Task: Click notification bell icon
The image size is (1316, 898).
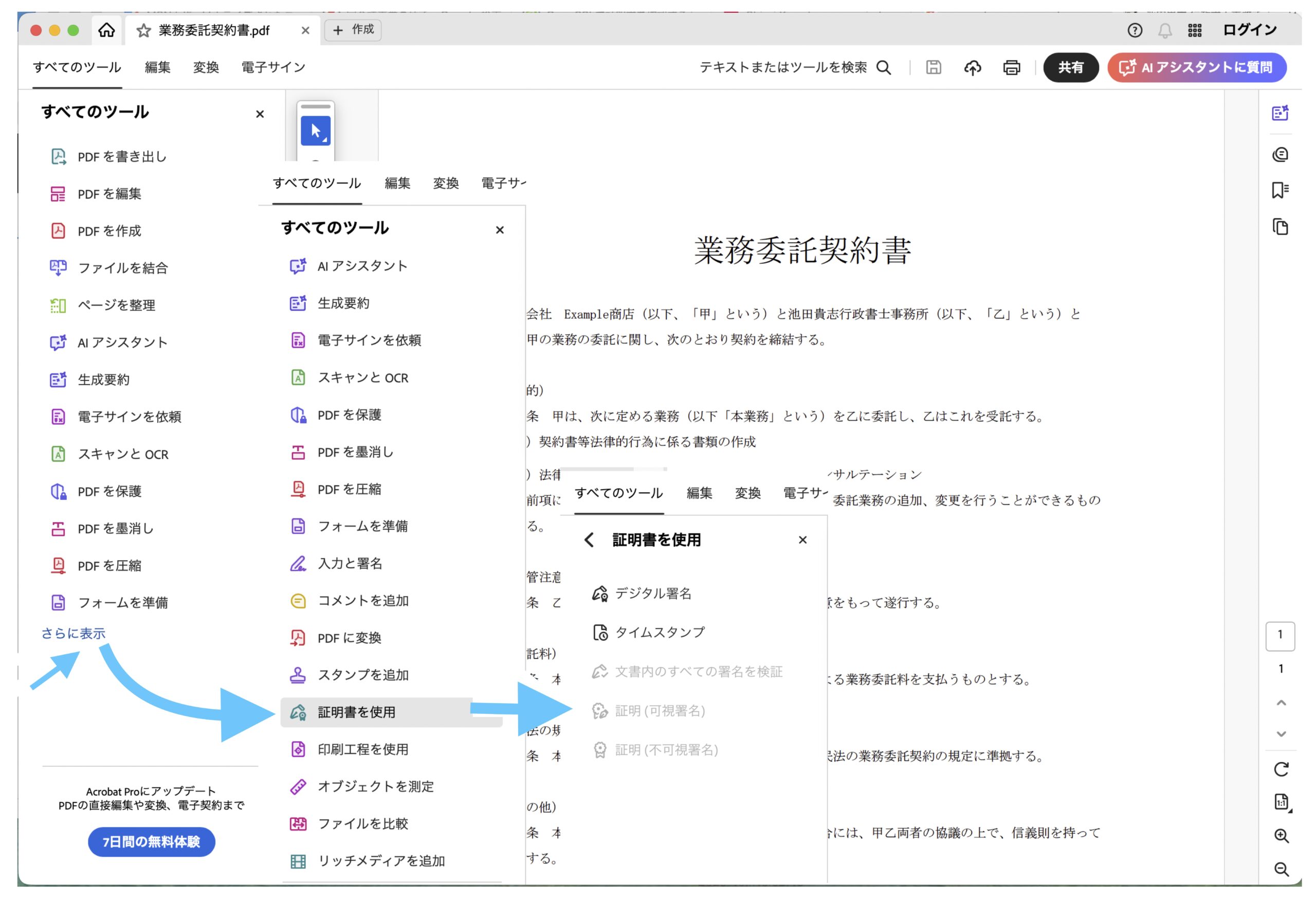Action: coord(1164,30)
